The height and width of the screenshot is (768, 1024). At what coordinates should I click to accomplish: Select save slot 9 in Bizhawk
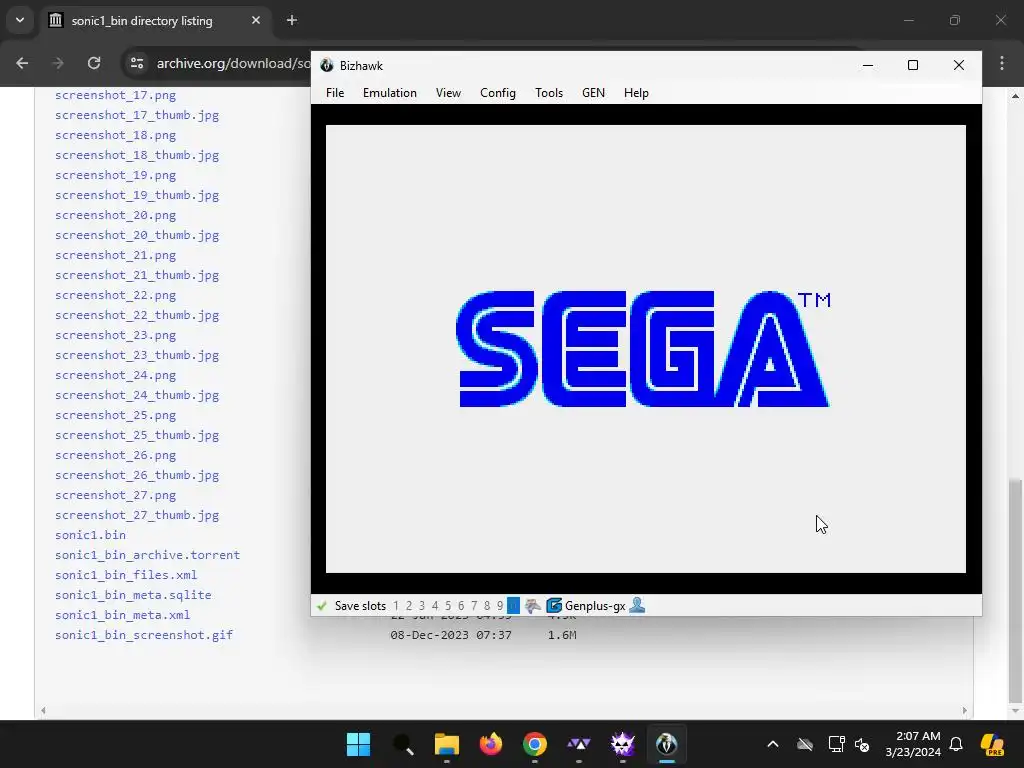[x=500, y=606]
